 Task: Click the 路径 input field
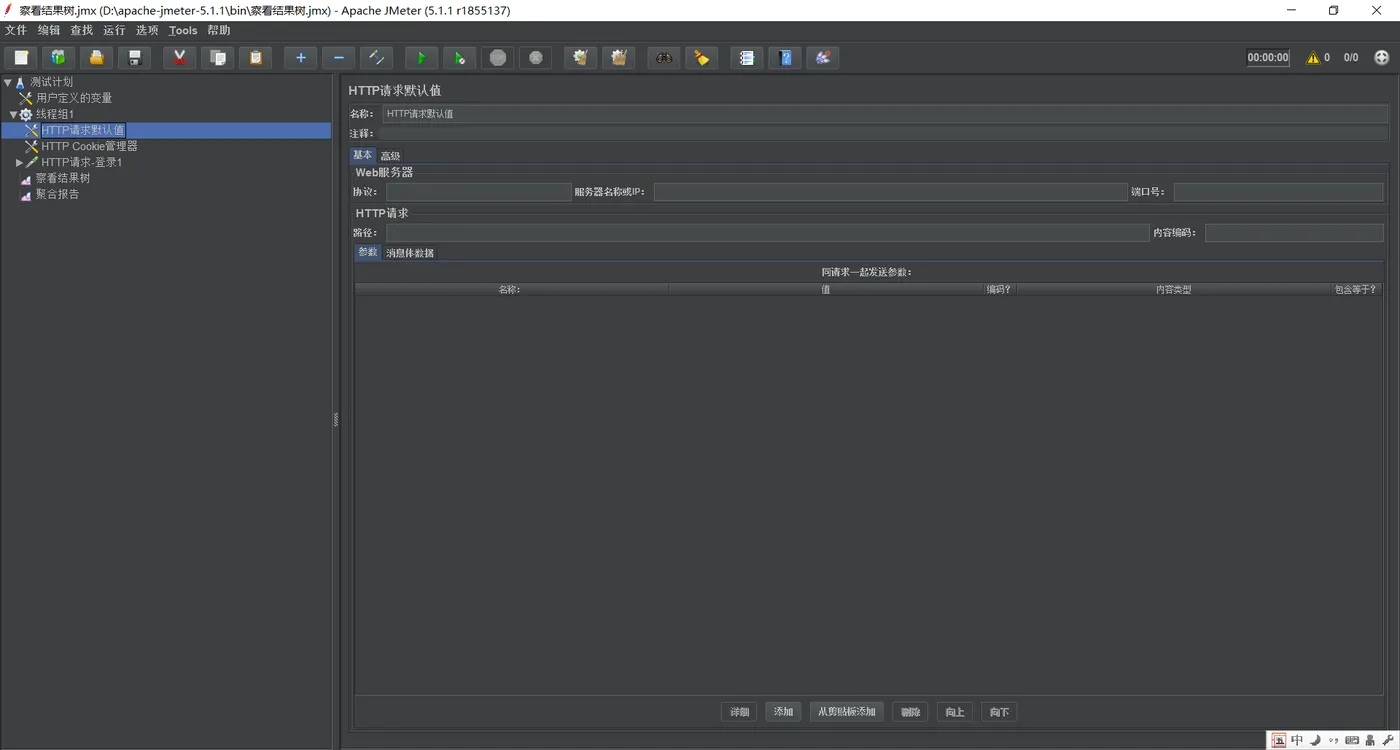(767, 233)
